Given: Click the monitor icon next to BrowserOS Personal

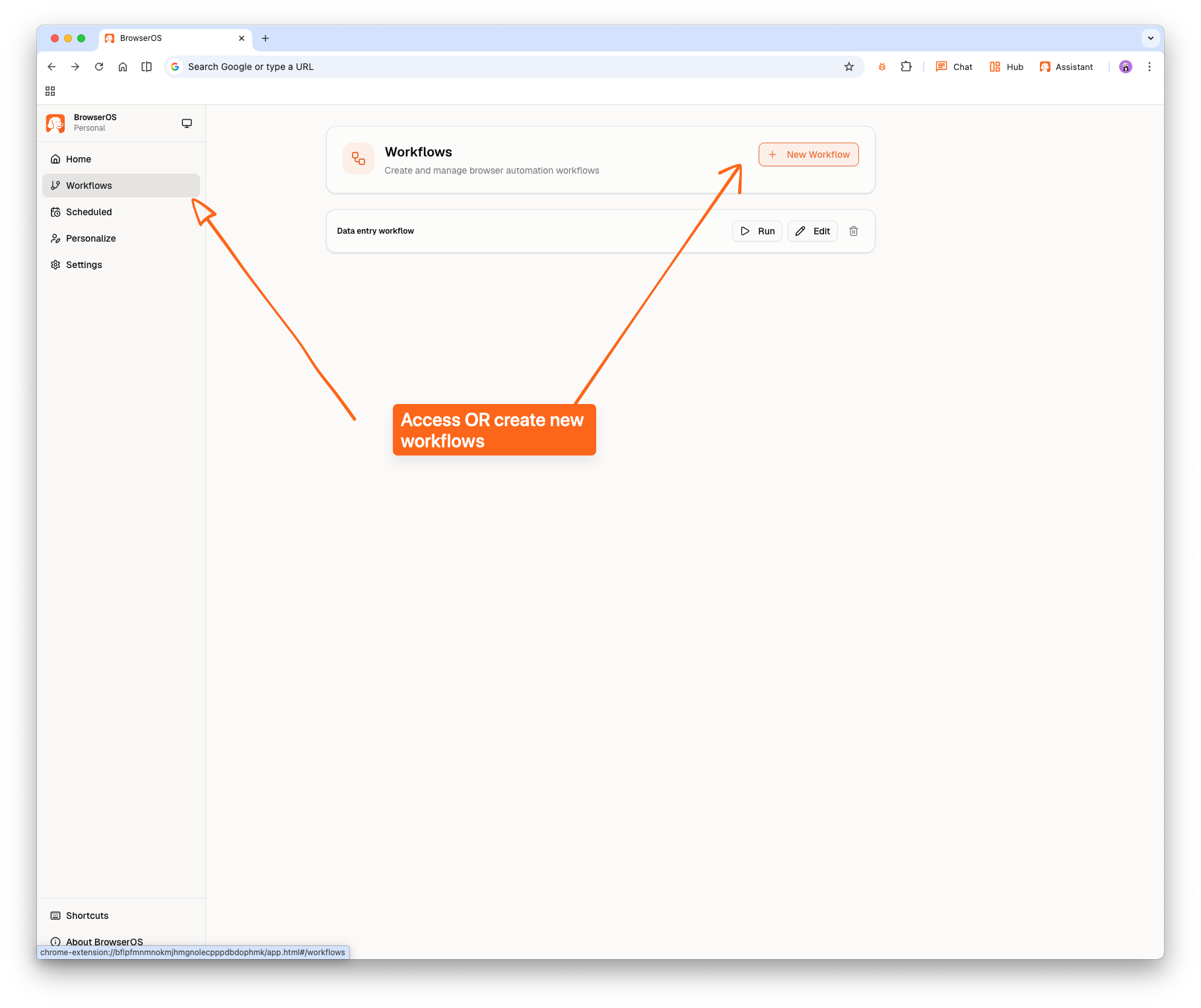Looking at the screenshot, I should [187, 123].
